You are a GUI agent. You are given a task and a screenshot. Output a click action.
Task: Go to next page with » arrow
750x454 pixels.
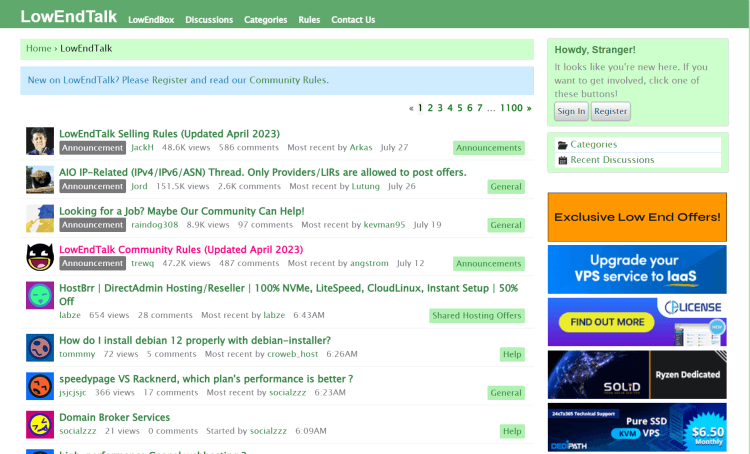[x=529, y=108]
